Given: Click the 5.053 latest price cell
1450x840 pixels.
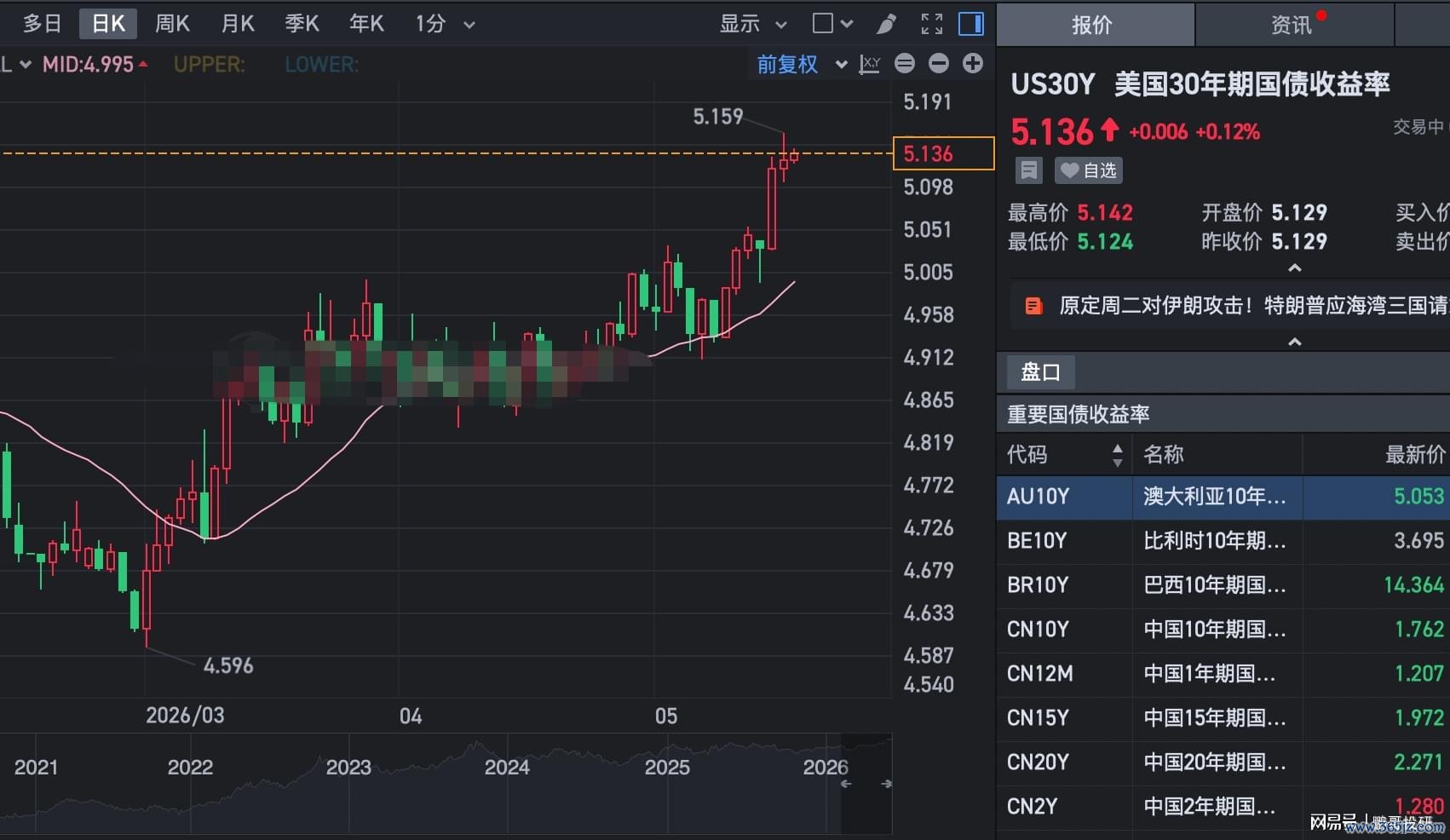Looking at the screenshot, I should click(1418, 497).
